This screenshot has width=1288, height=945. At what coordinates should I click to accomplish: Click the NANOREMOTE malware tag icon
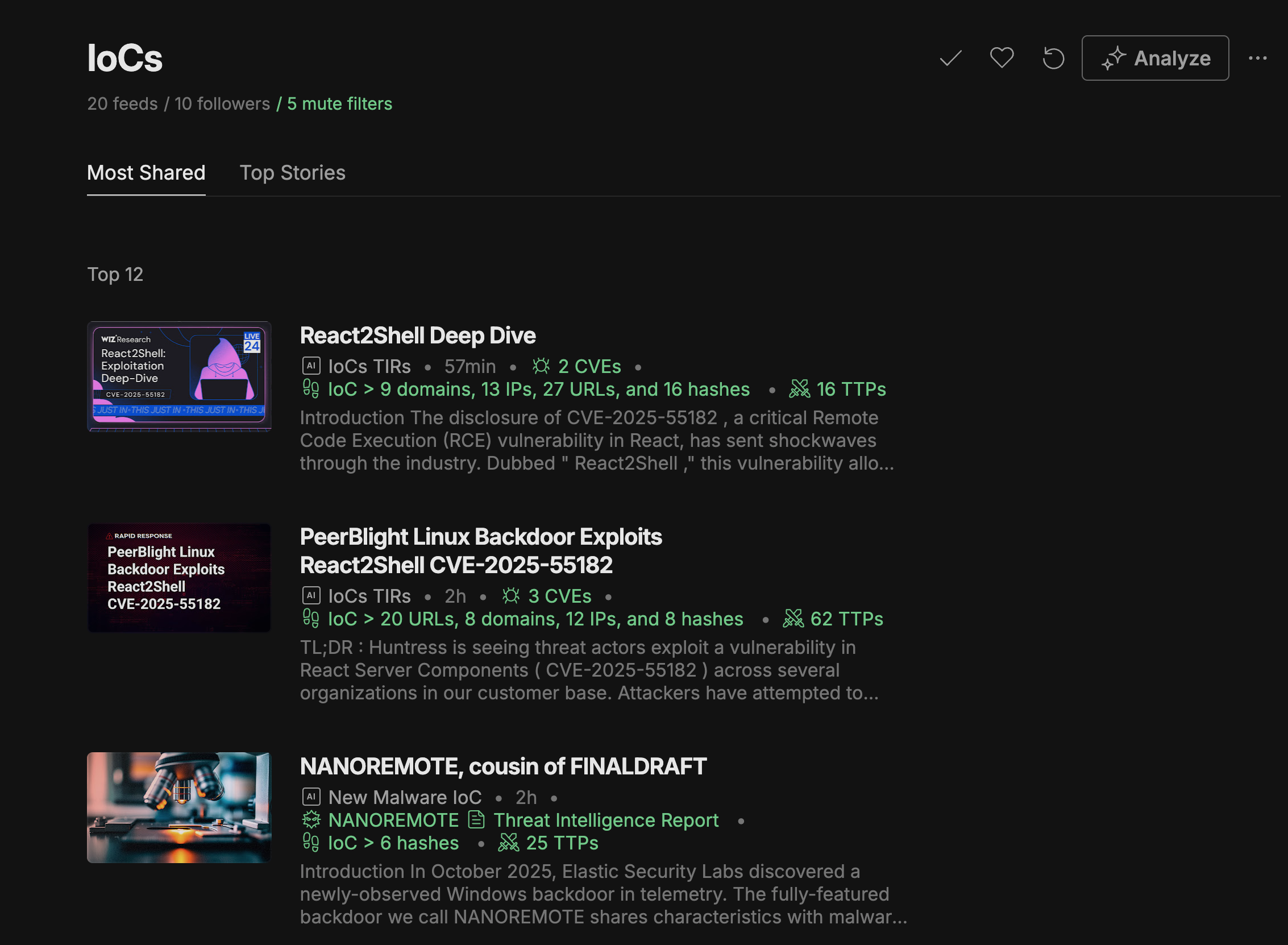(311, 820)
